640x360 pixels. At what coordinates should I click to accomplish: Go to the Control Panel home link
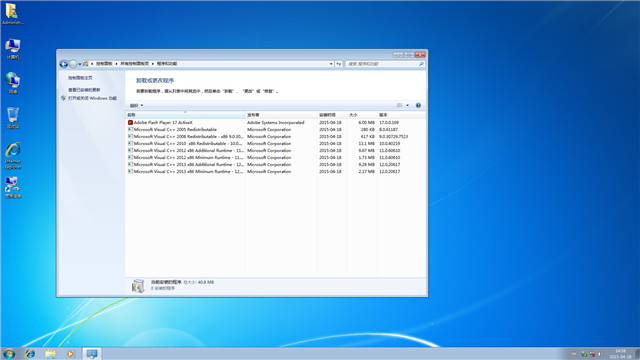coord(80,78)
